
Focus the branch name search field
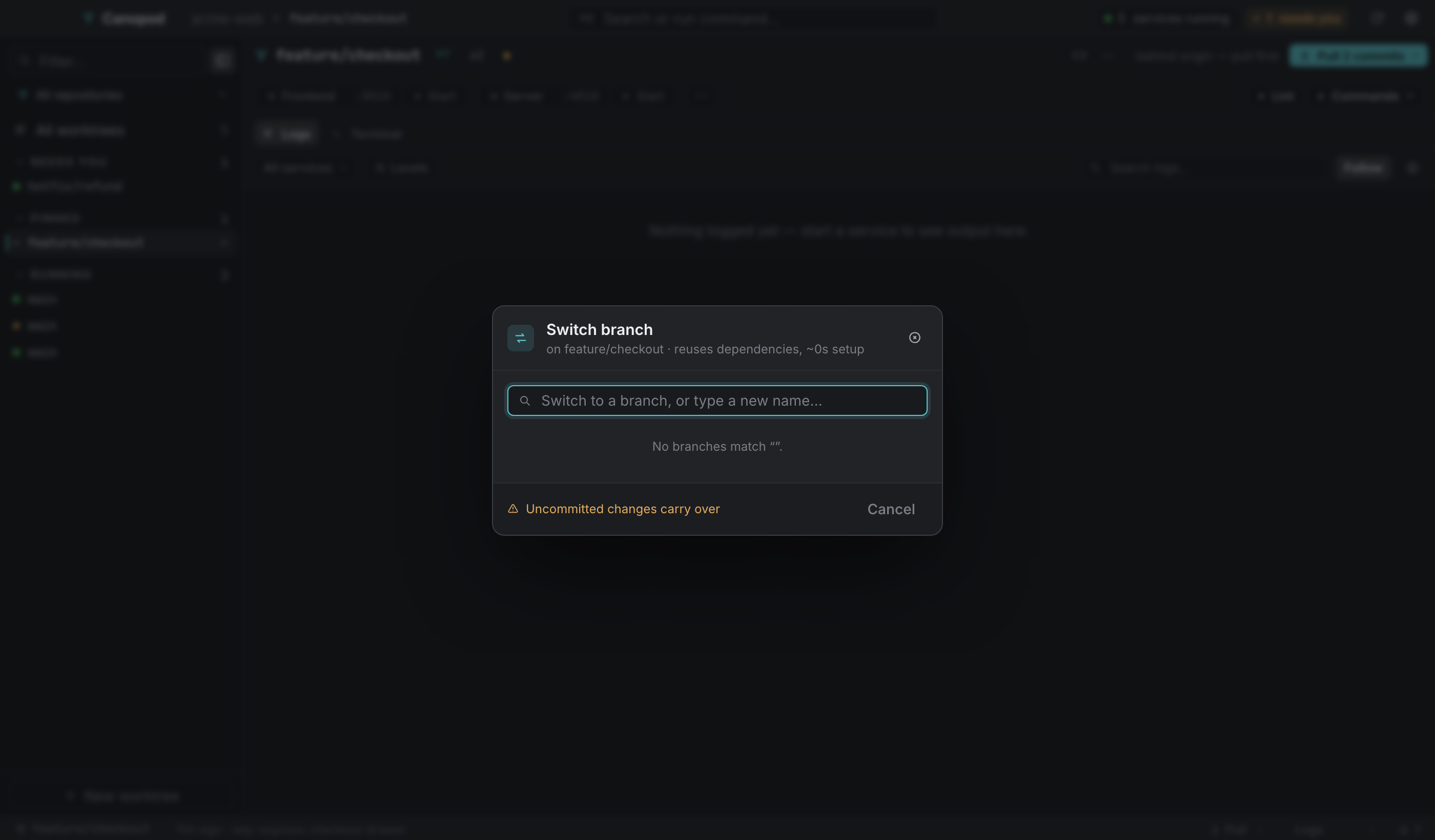click(717, 401)
